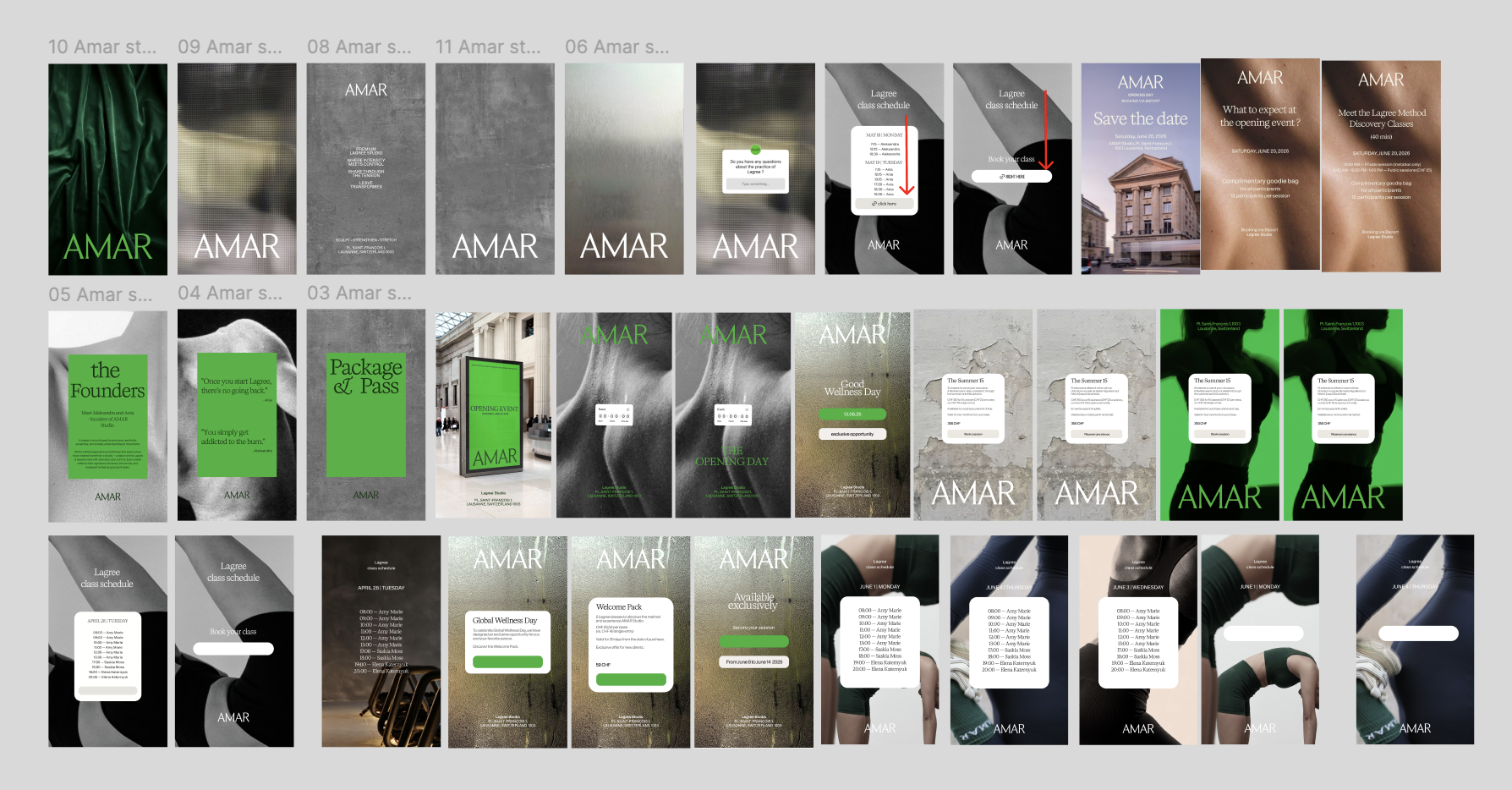Select the 'Welcome Pack' card frame
Image resolution: width=1512 pixels, height=790 pixels.
[631, 642]
